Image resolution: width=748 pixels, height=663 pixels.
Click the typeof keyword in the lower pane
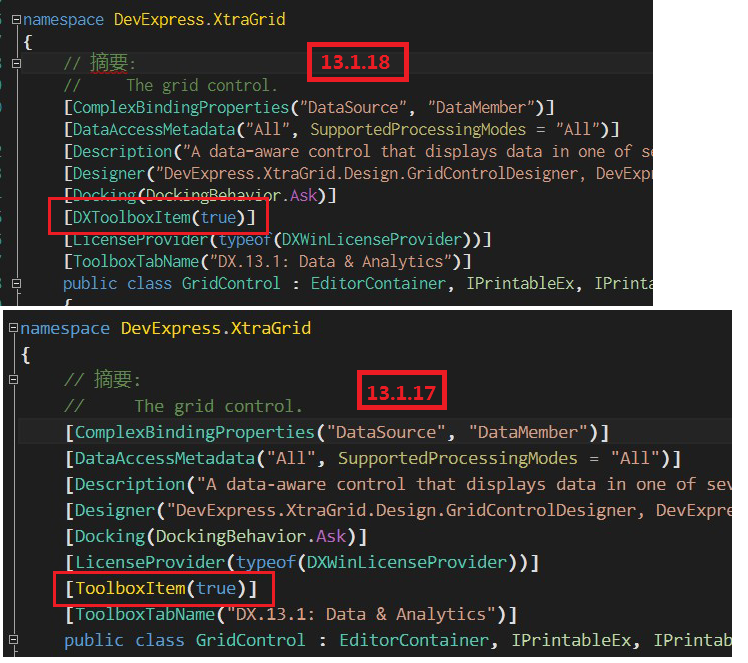point(266,562)
